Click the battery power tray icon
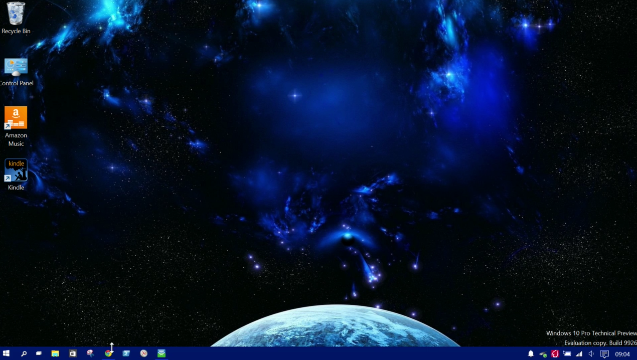Viewport: 637px width, 360px height. [567, 354]
